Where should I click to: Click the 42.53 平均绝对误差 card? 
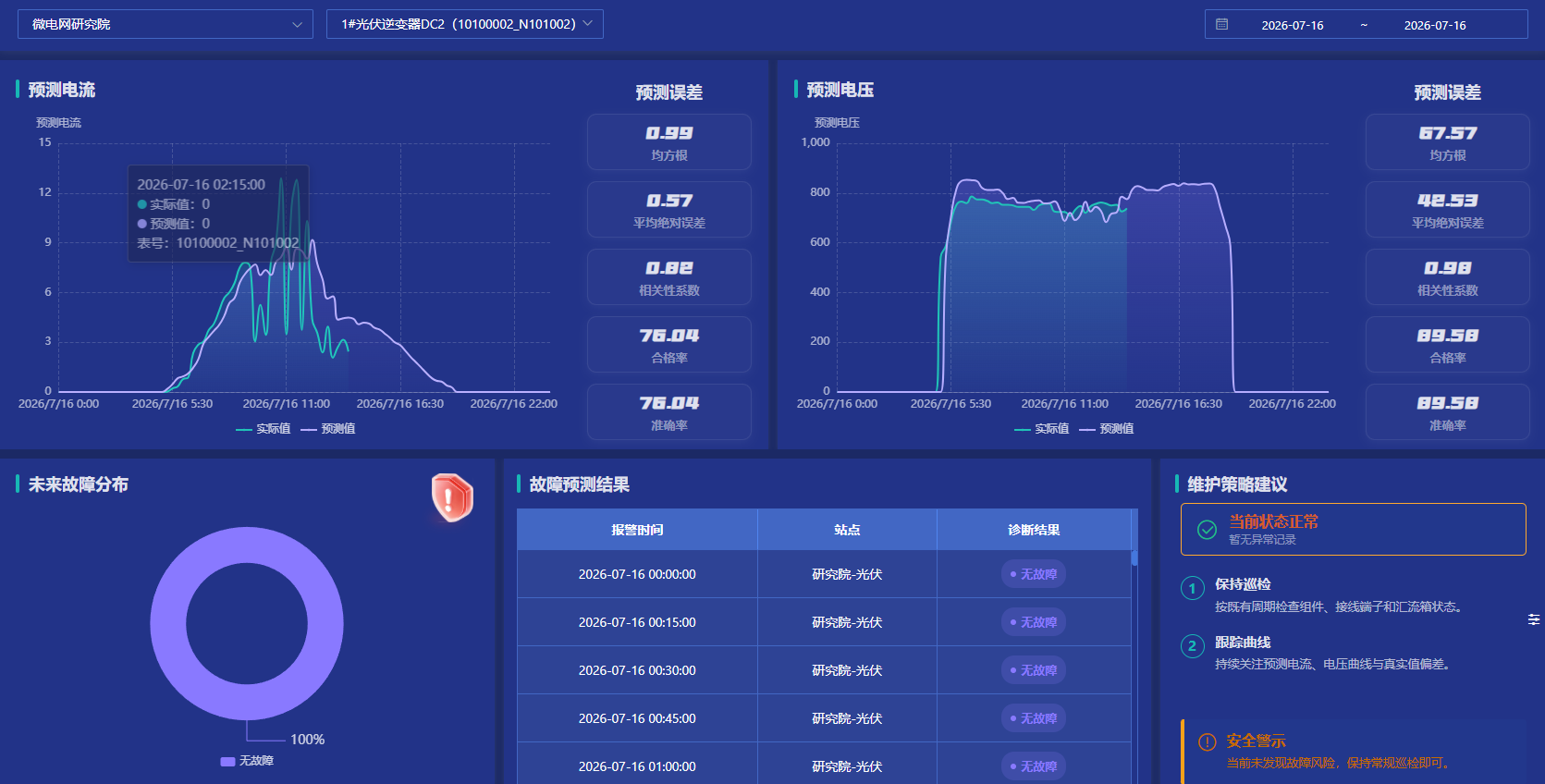pos(1448,210)
